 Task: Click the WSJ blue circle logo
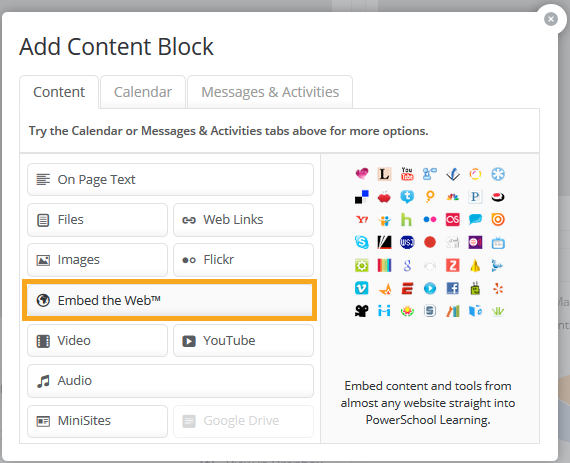[x=407, y=242]
